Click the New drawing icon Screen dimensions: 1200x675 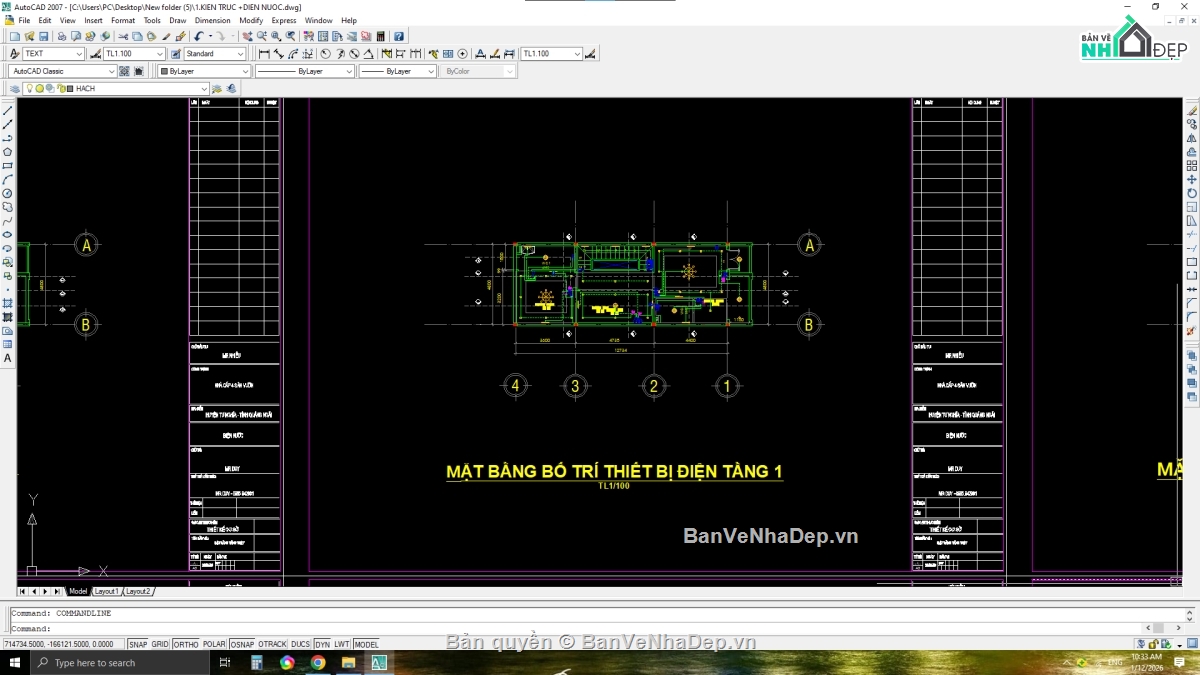[14, 37]
